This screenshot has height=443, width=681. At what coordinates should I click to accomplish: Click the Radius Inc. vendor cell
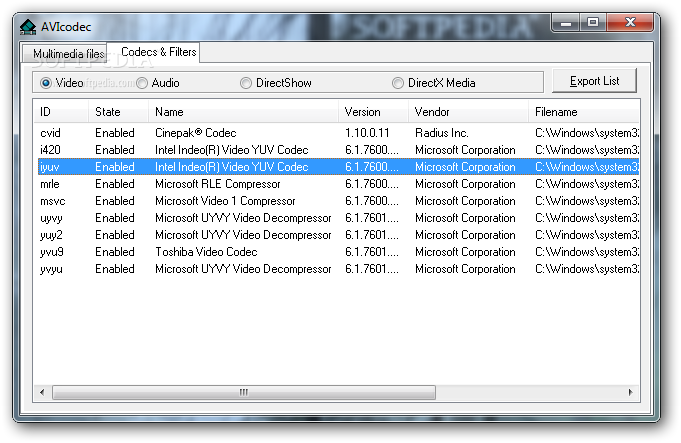coord(442,133)
